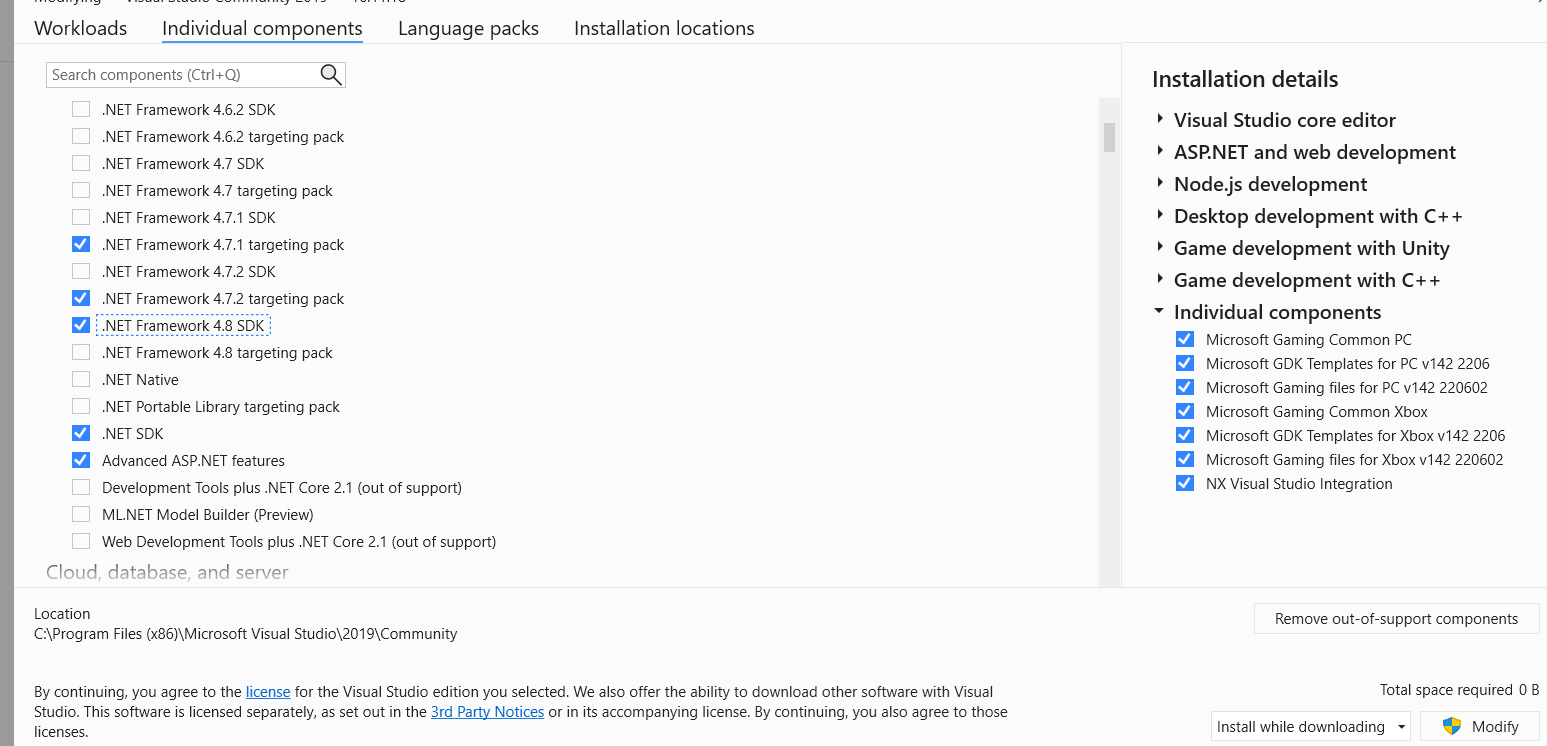Check .NET Framework 4.8 targeting pack

[81, 353]
